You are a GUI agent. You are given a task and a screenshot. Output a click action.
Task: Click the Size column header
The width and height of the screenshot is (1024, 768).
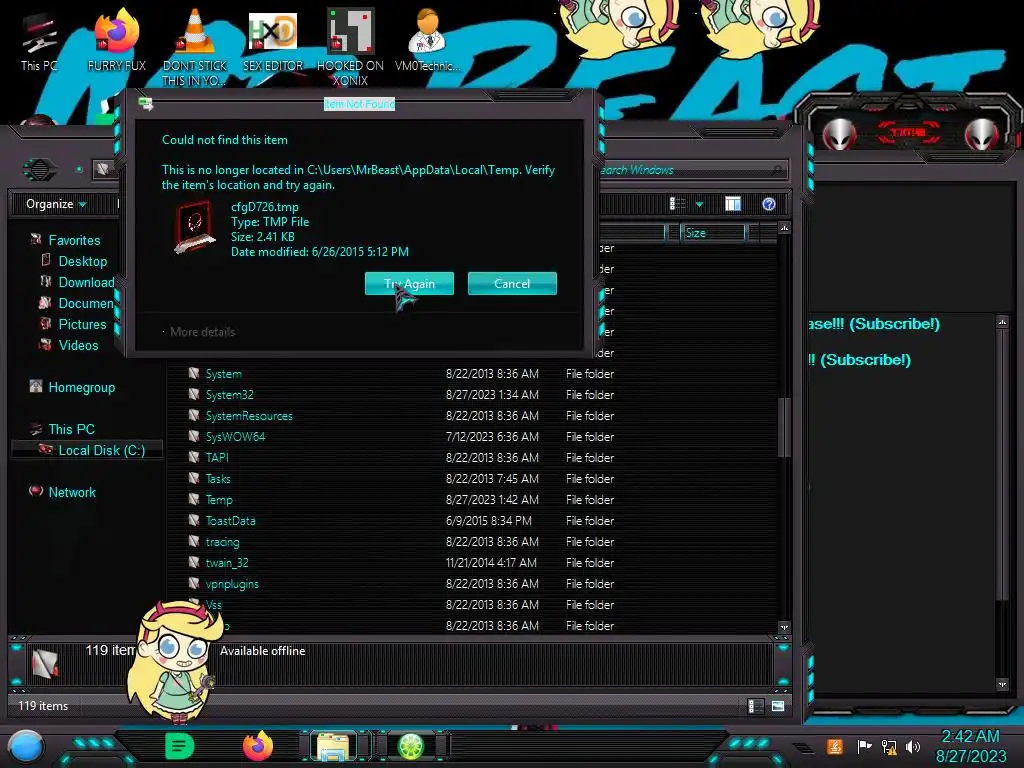point(713,232)
